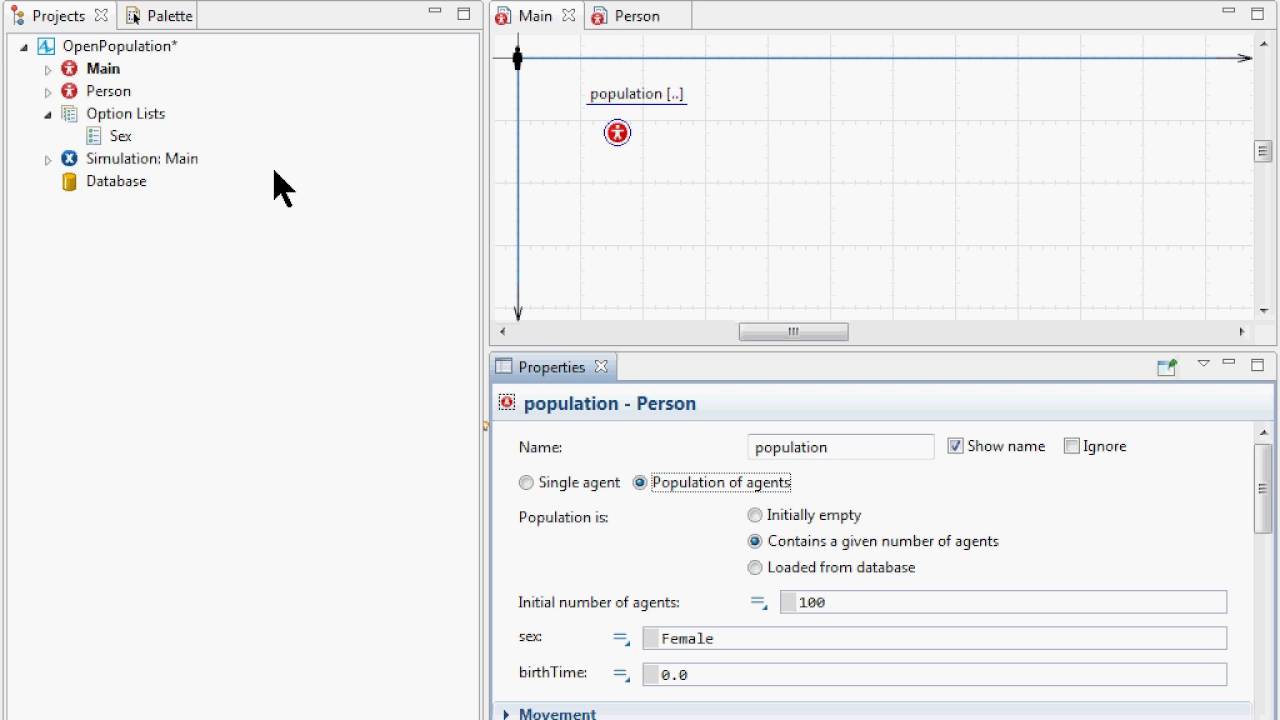Select Population of agents radio button
This screenshot has width=1280, height=720.
coord(640,482)
